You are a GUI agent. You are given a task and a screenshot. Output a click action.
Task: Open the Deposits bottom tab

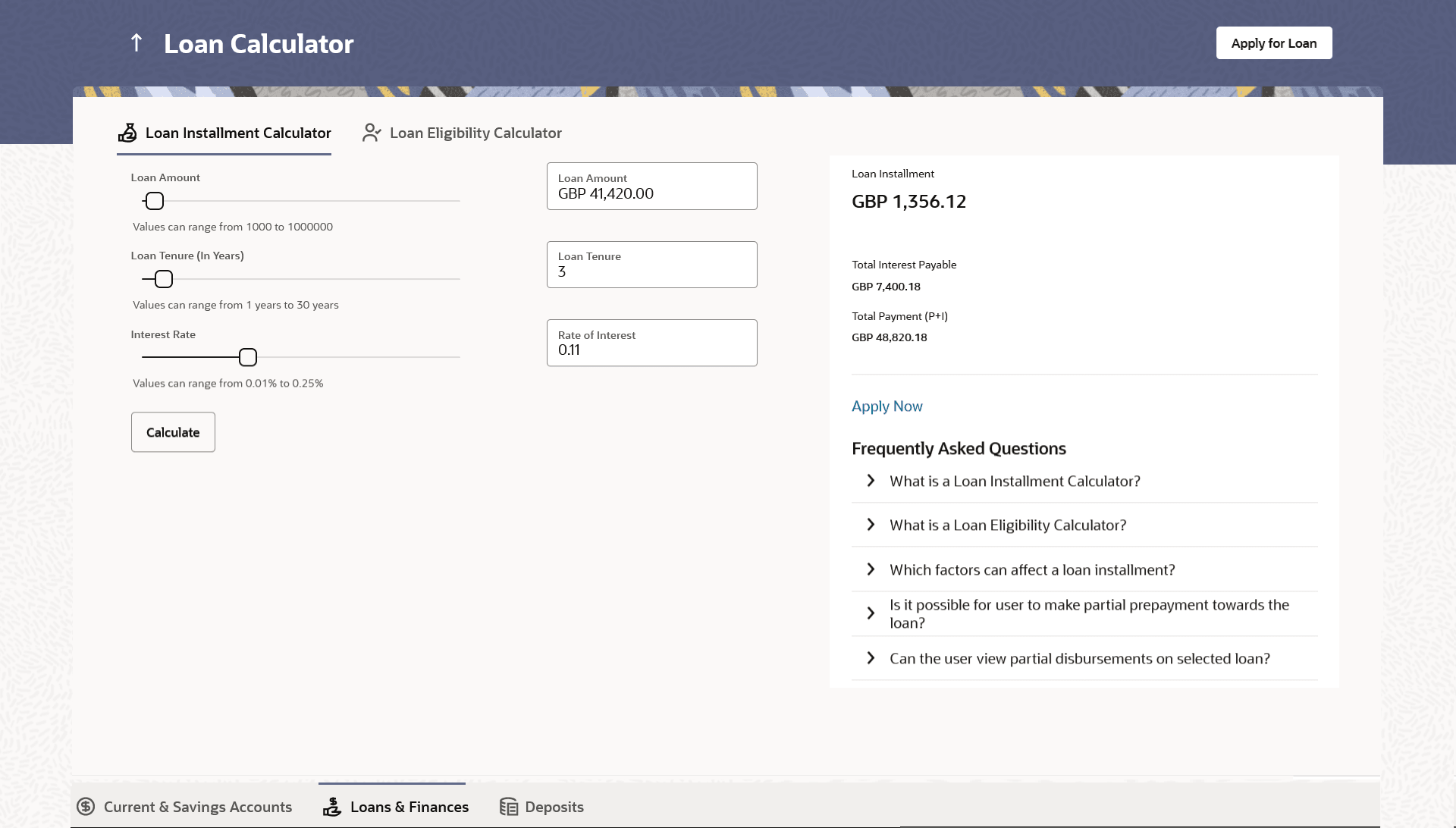click(x=554, y=807)
